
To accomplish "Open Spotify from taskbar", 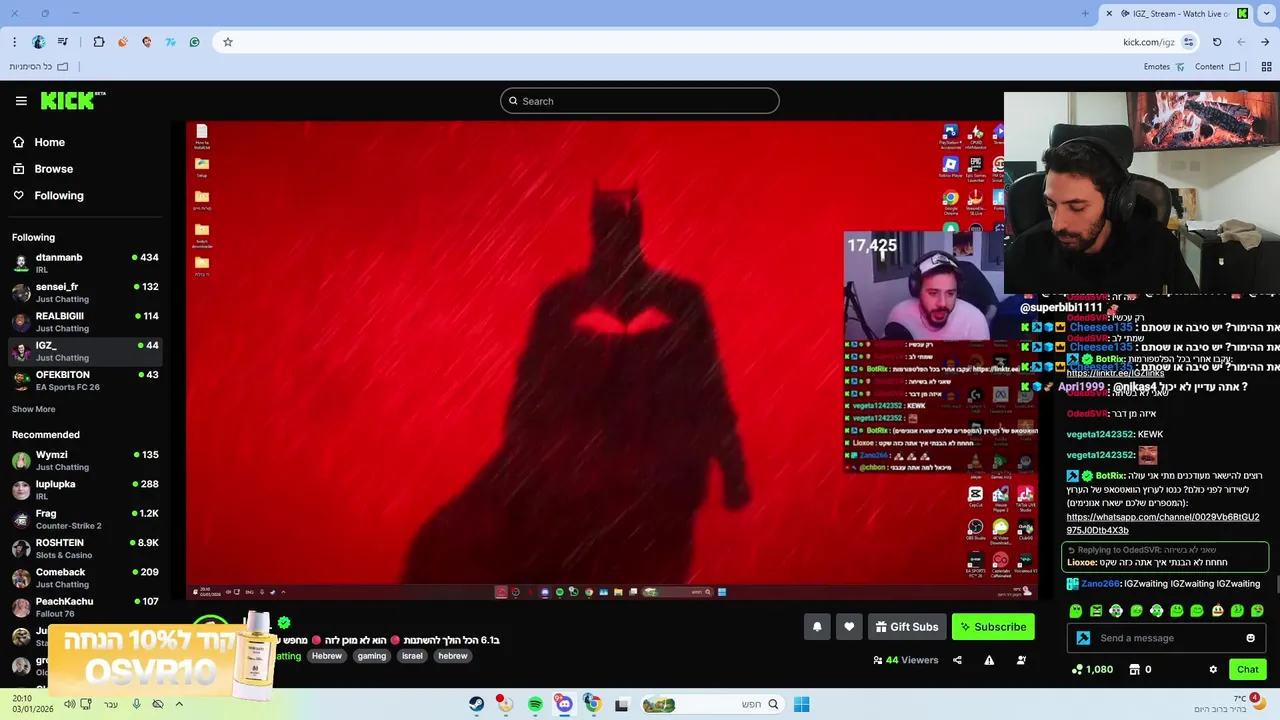I will (x=535, y=704).
